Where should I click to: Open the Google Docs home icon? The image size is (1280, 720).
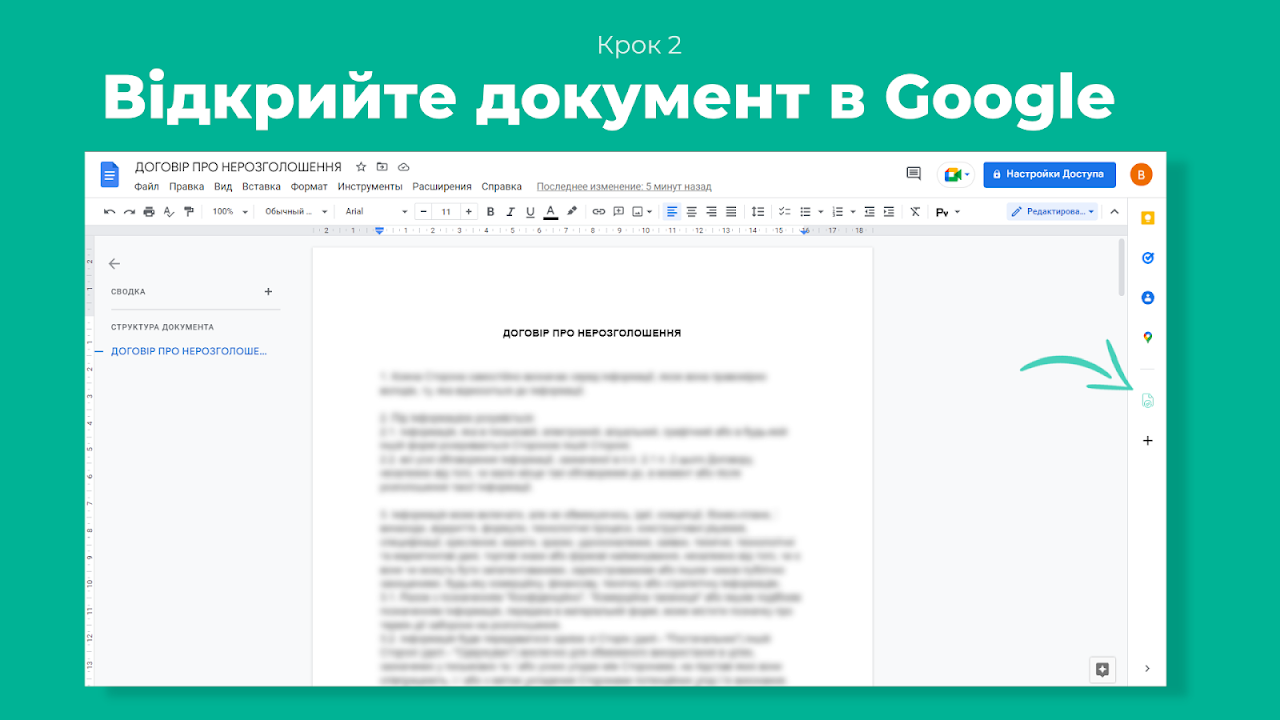(110, 175)
